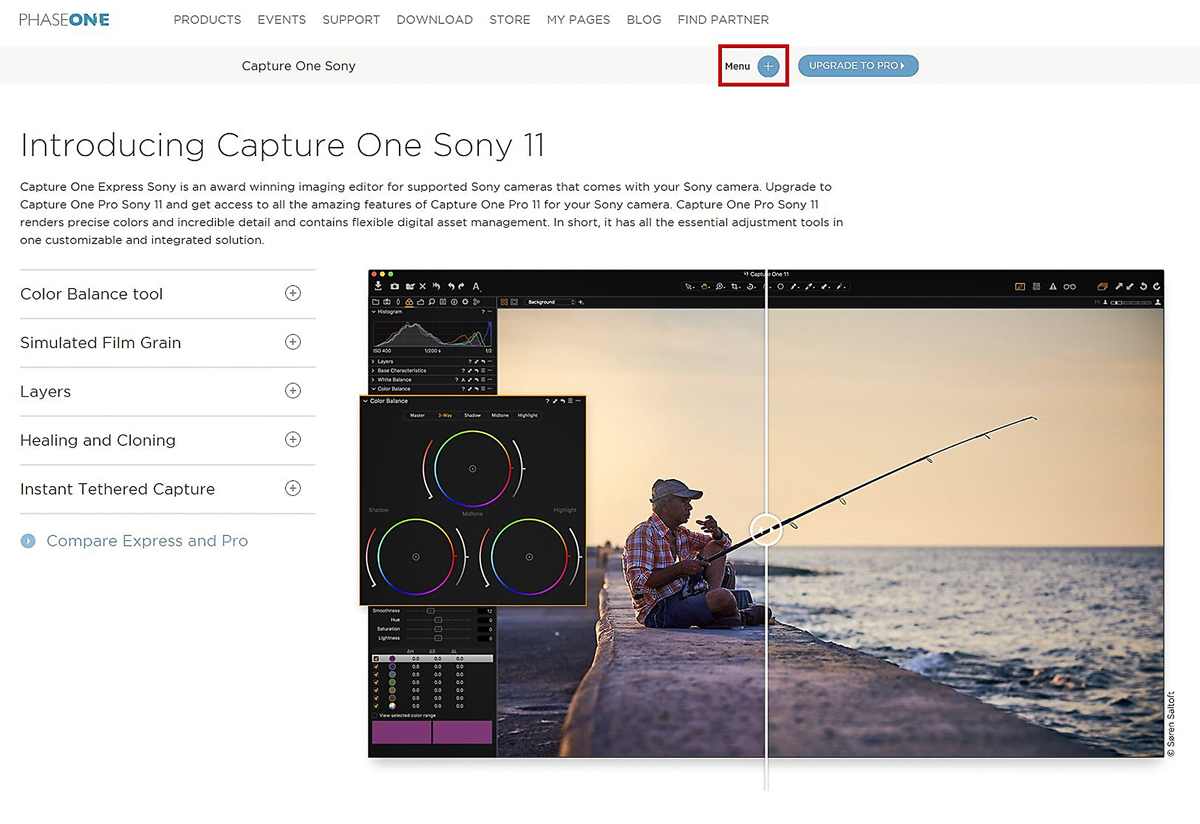Click the Delete X icon in the toolbar

point(422,286)
